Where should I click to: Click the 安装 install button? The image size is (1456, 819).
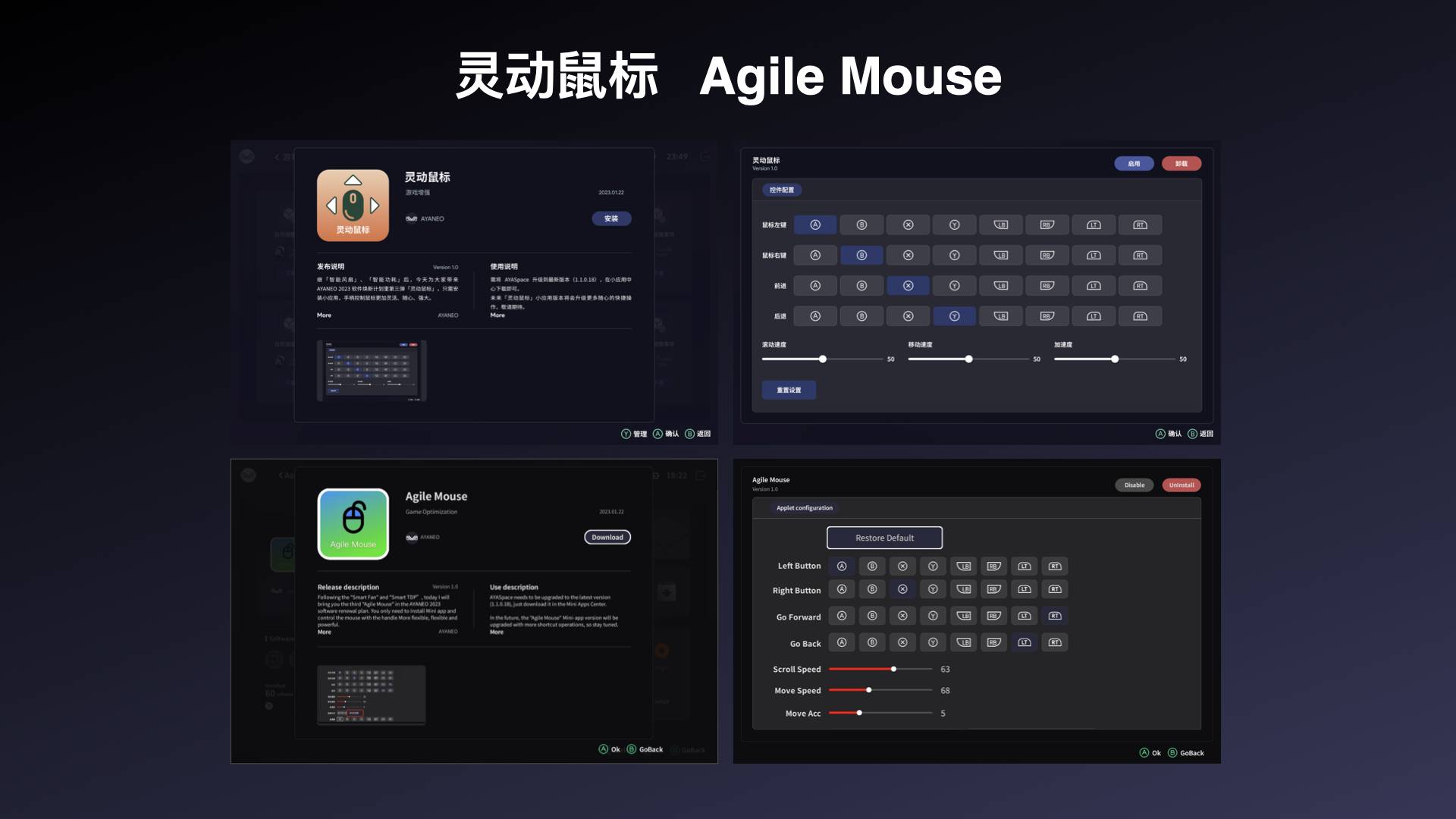[x=611, y=218]
